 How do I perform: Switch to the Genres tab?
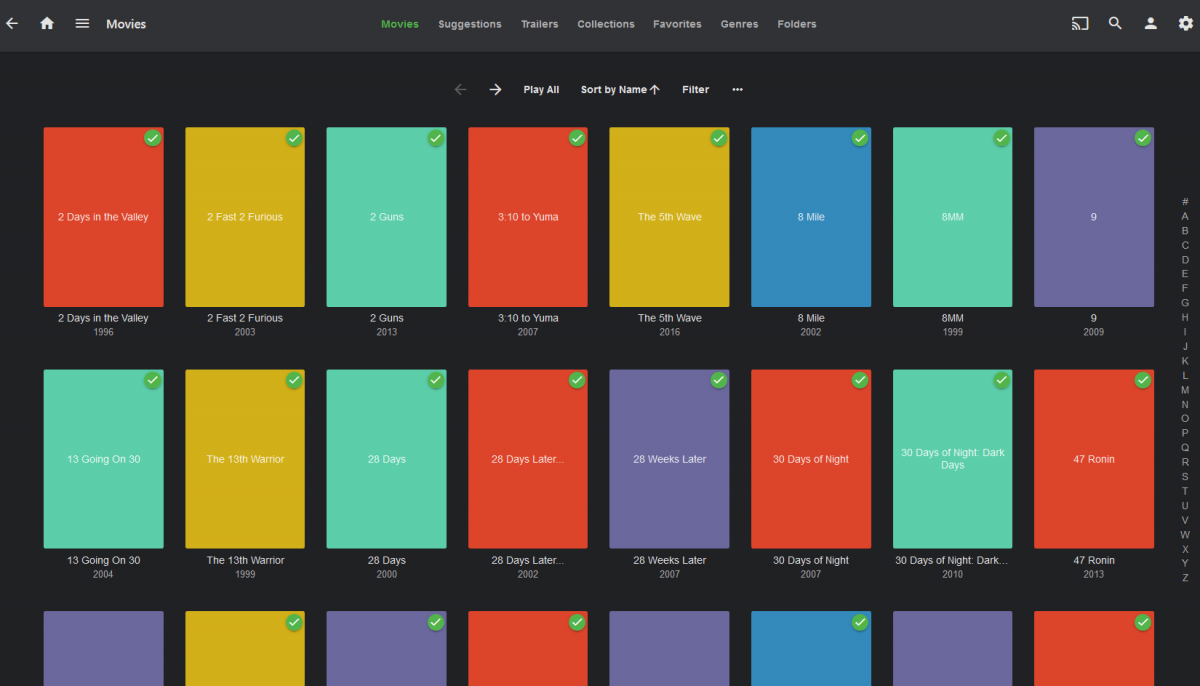click(739, 24)
